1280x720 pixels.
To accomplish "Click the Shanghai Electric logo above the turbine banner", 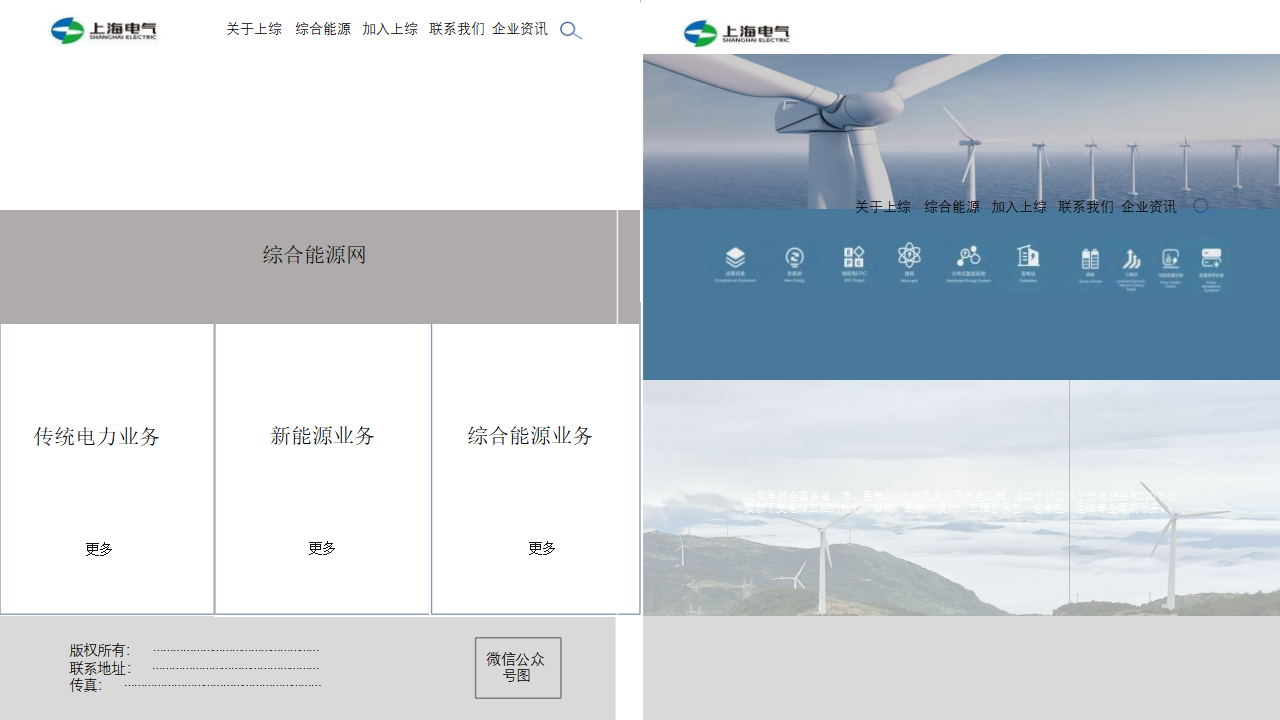I will pyautogui.click(x=737, y=33).
